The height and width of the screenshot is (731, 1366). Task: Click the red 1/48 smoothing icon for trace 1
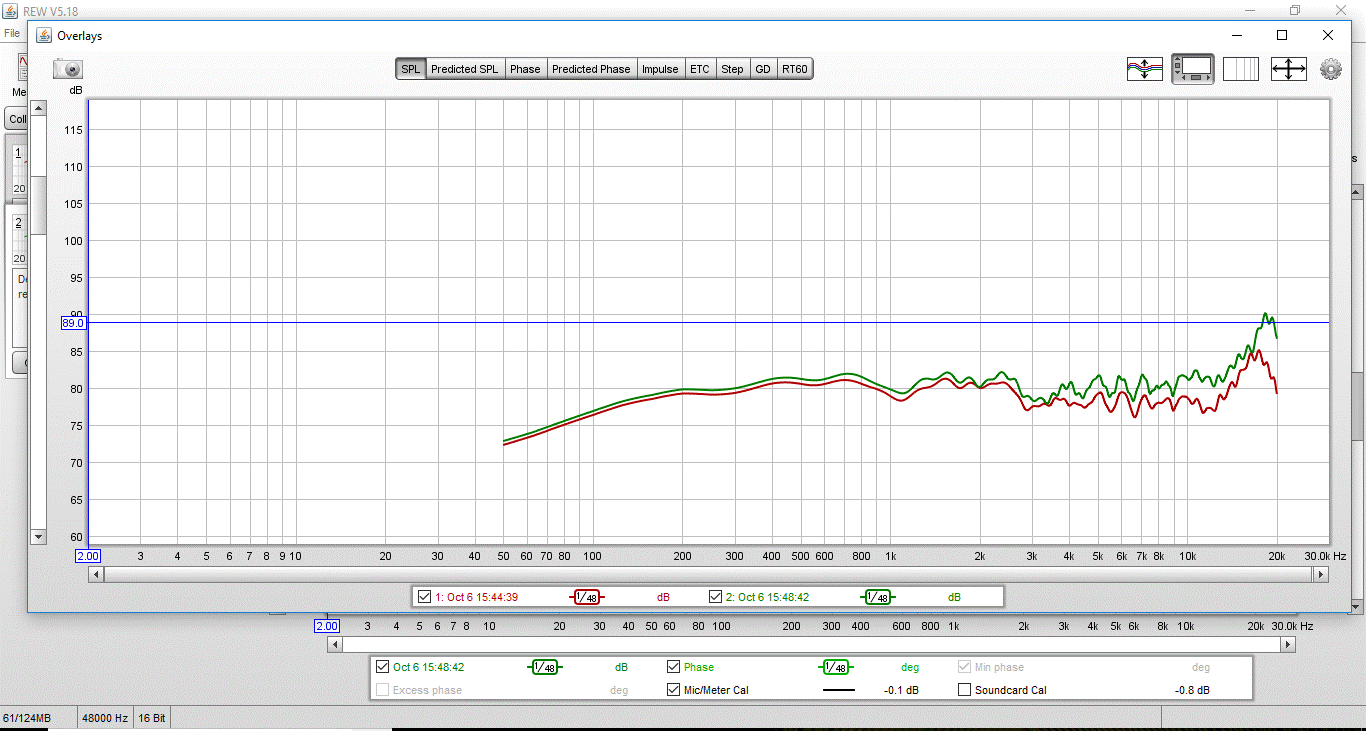click(587, 597)
